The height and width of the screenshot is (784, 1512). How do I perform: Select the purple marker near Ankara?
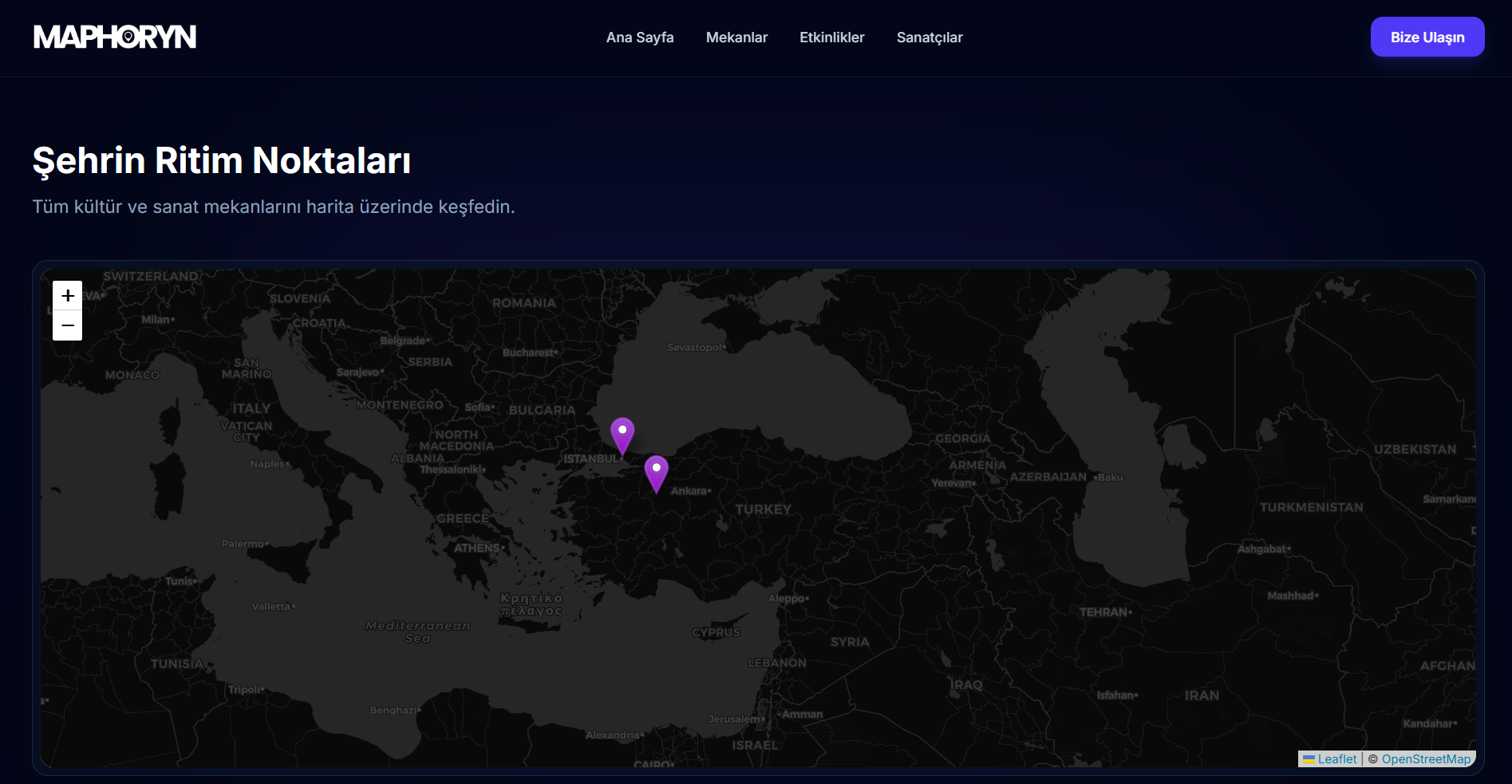[656, 474]
